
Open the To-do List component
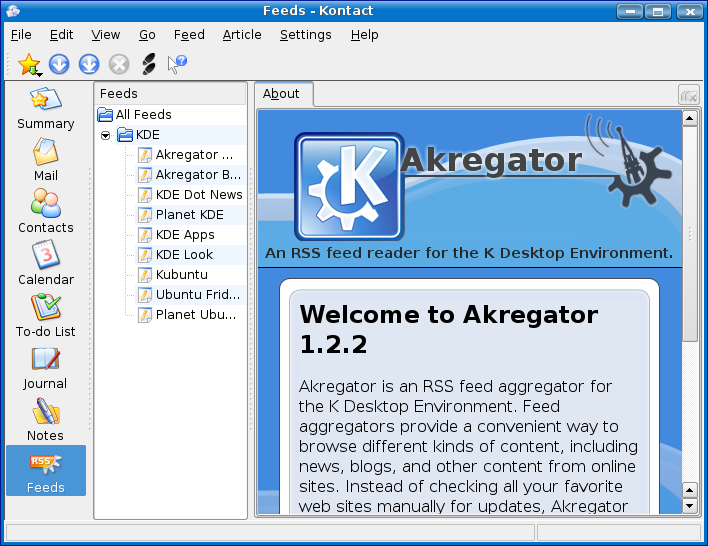coord(45,316)
